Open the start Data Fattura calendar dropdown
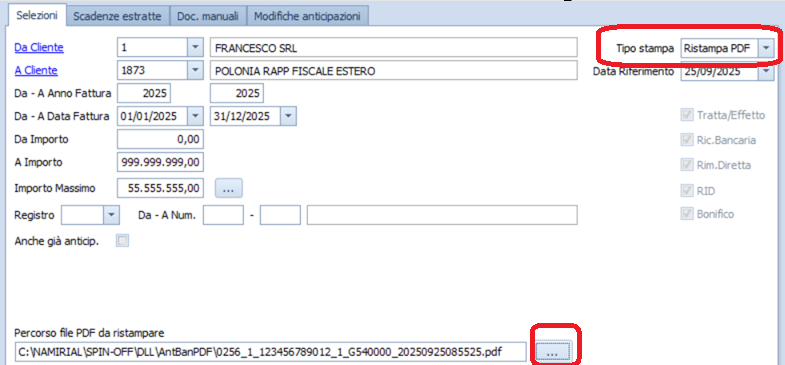This screenshot has height=365, width=785. [195, 116]
